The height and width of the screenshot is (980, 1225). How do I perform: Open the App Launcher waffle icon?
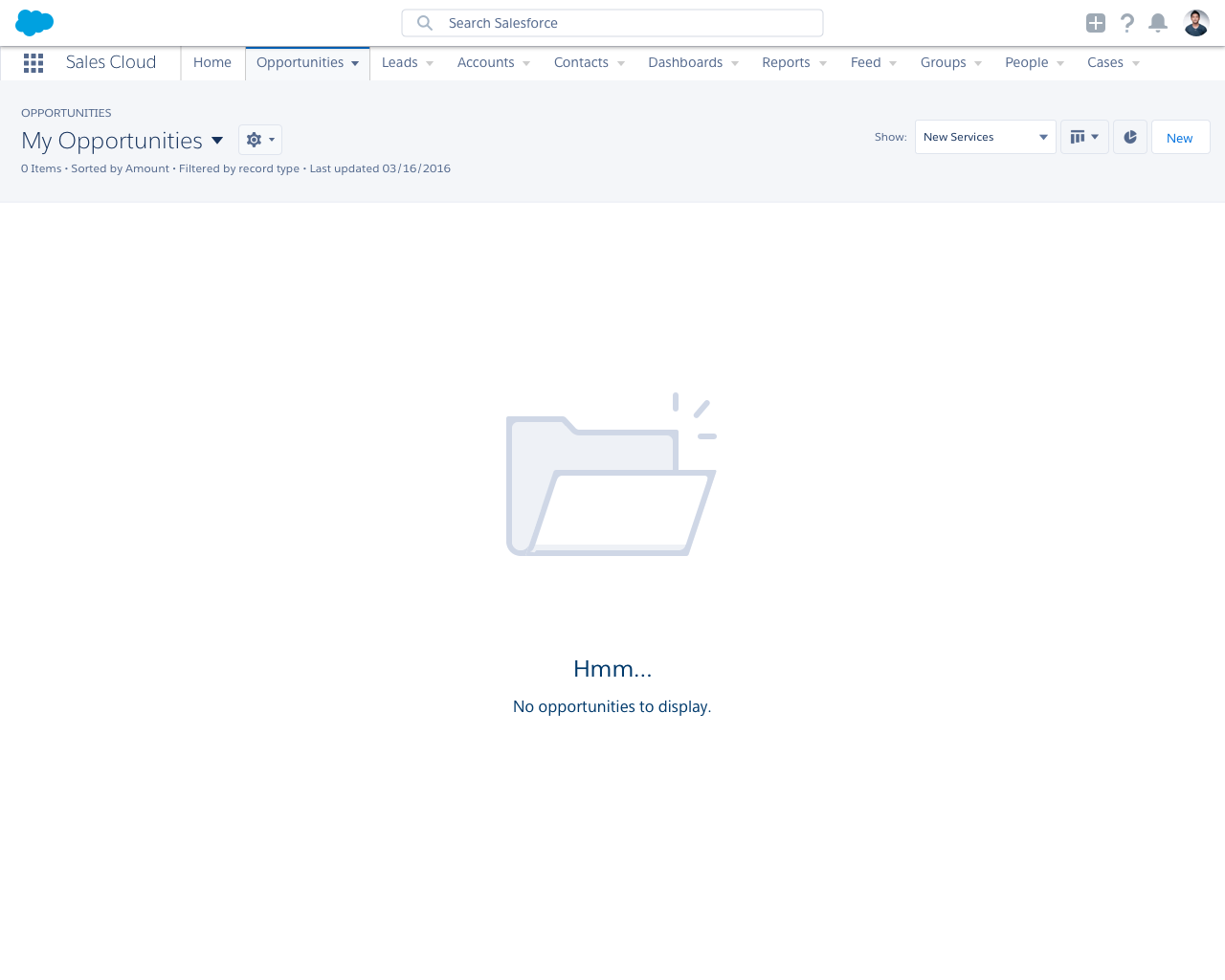(x=34, y=61)
